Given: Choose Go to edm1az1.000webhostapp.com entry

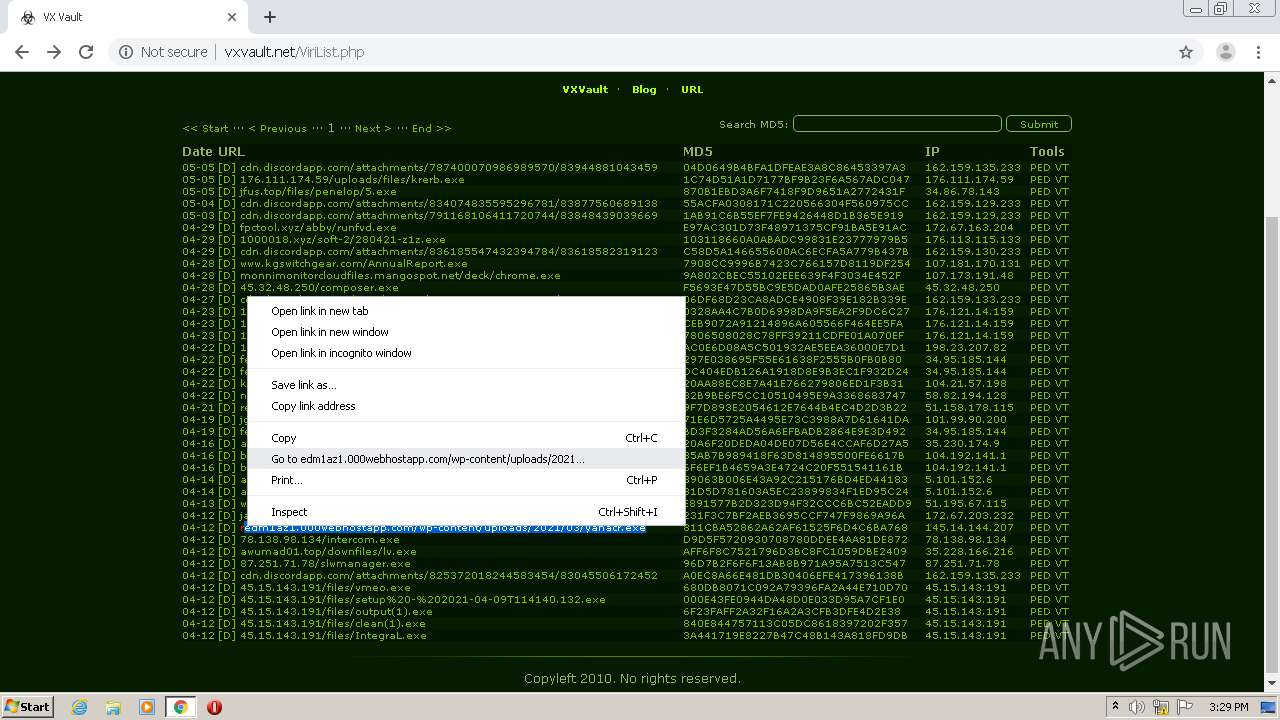Looking at the screenshot, I should coord(465,459).
